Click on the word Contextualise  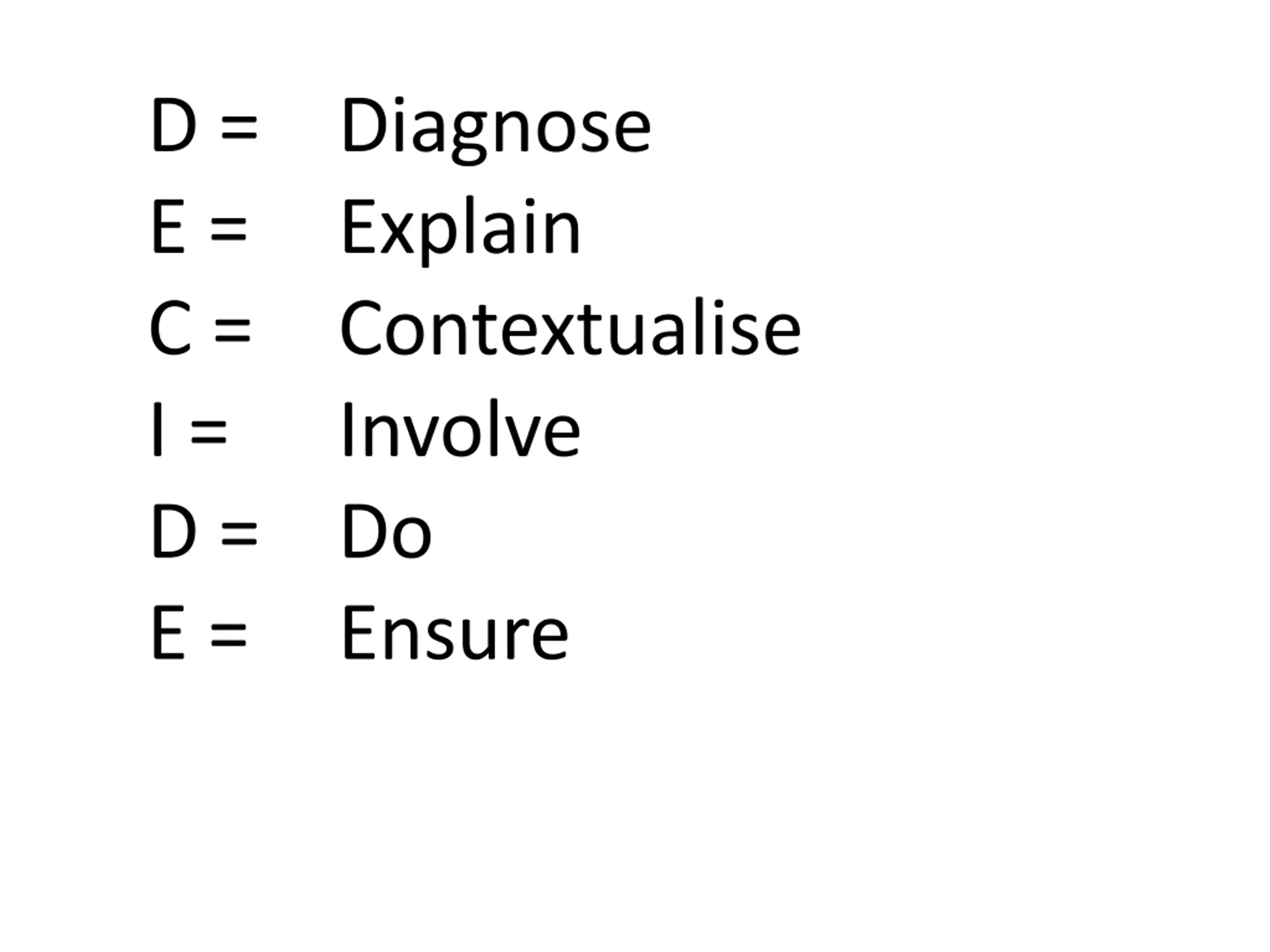coord(570,329)
